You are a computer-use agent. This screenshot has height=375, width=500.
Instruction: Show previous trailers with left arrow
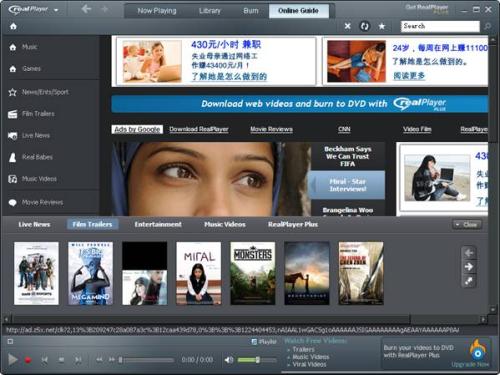click(469, 253)
